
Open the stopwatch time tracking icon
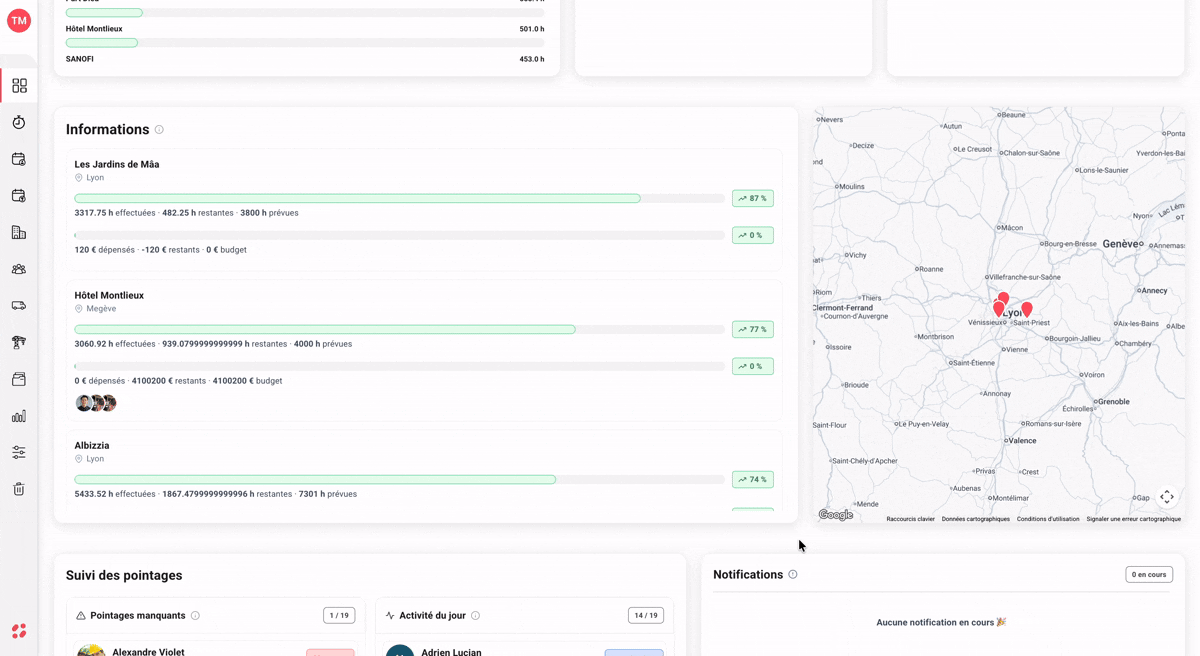coord(19,122)
